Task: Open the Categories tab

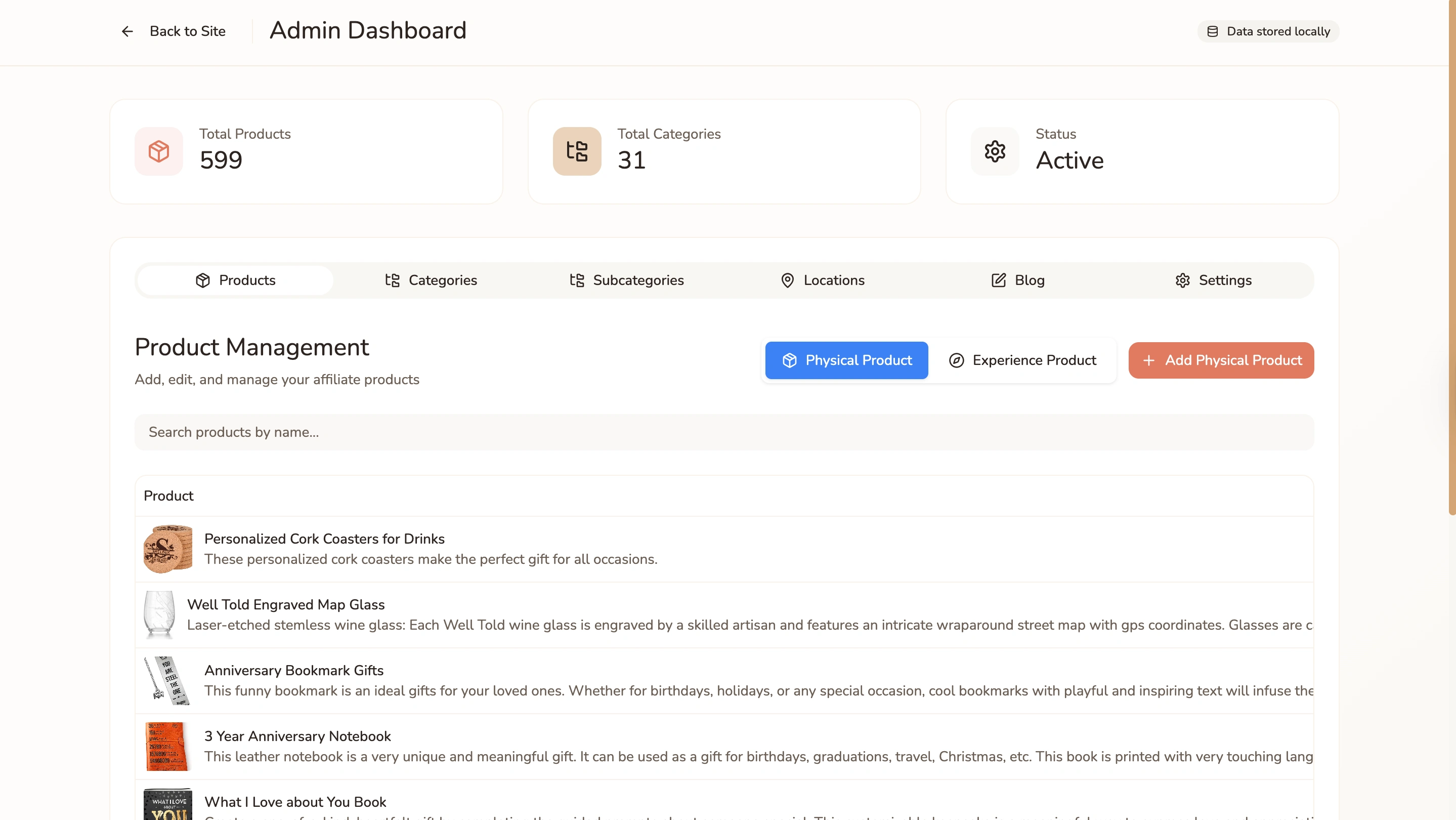Action: 431,280
